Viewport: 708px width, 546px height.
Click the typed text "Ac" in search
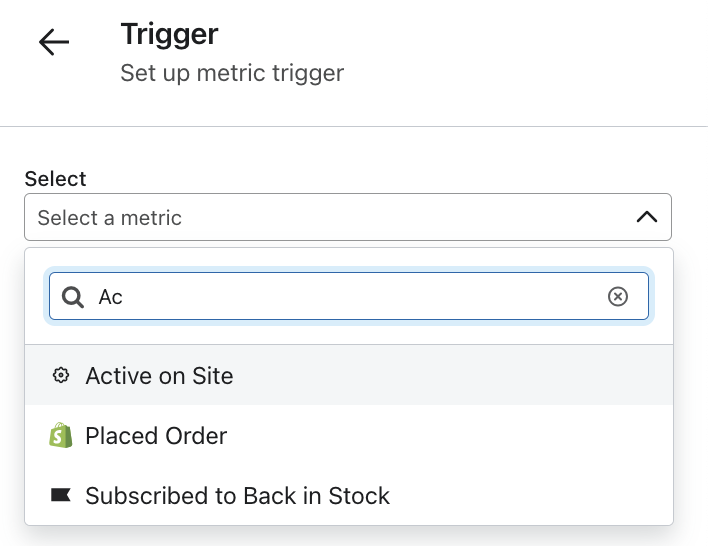(x=110, y=297)
